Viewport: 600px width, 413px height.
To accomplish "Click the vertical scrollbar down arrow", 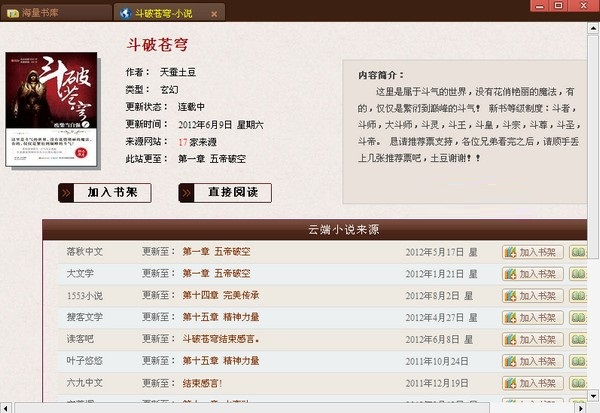I will (x=593, y=396).
